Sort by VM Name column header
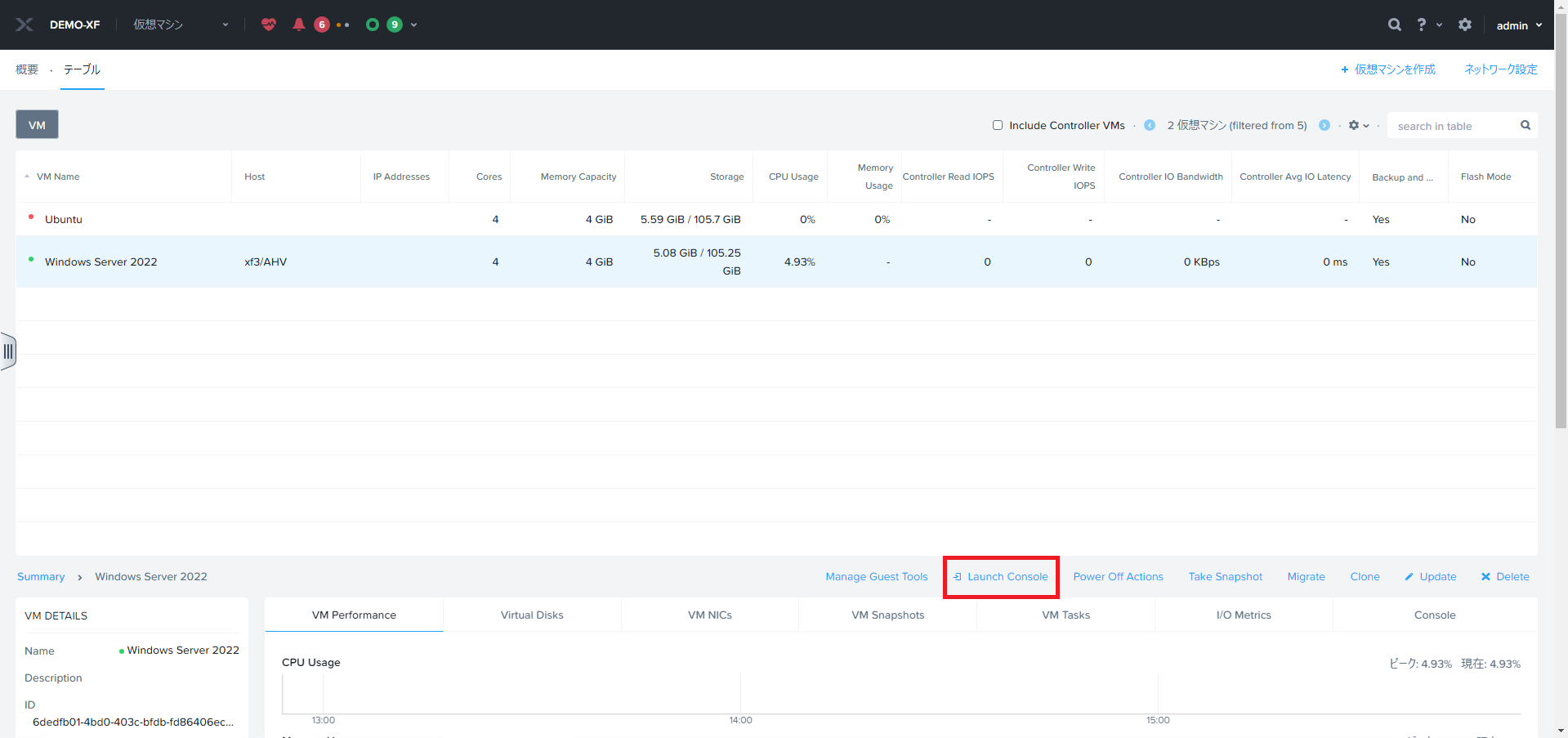Image resolution: width=1568 pixels, height=738 pixels. (58, 177)
